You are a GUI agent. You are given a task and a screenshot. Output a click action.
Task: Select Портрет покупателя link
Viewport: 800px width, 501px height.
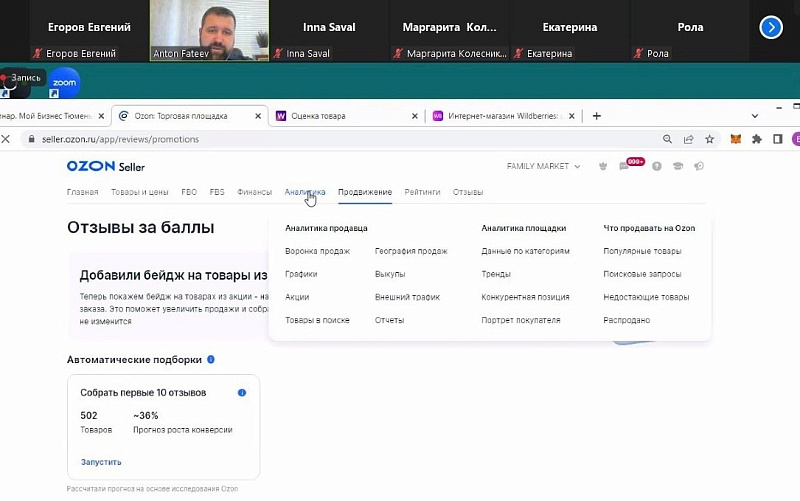point(520,320)
